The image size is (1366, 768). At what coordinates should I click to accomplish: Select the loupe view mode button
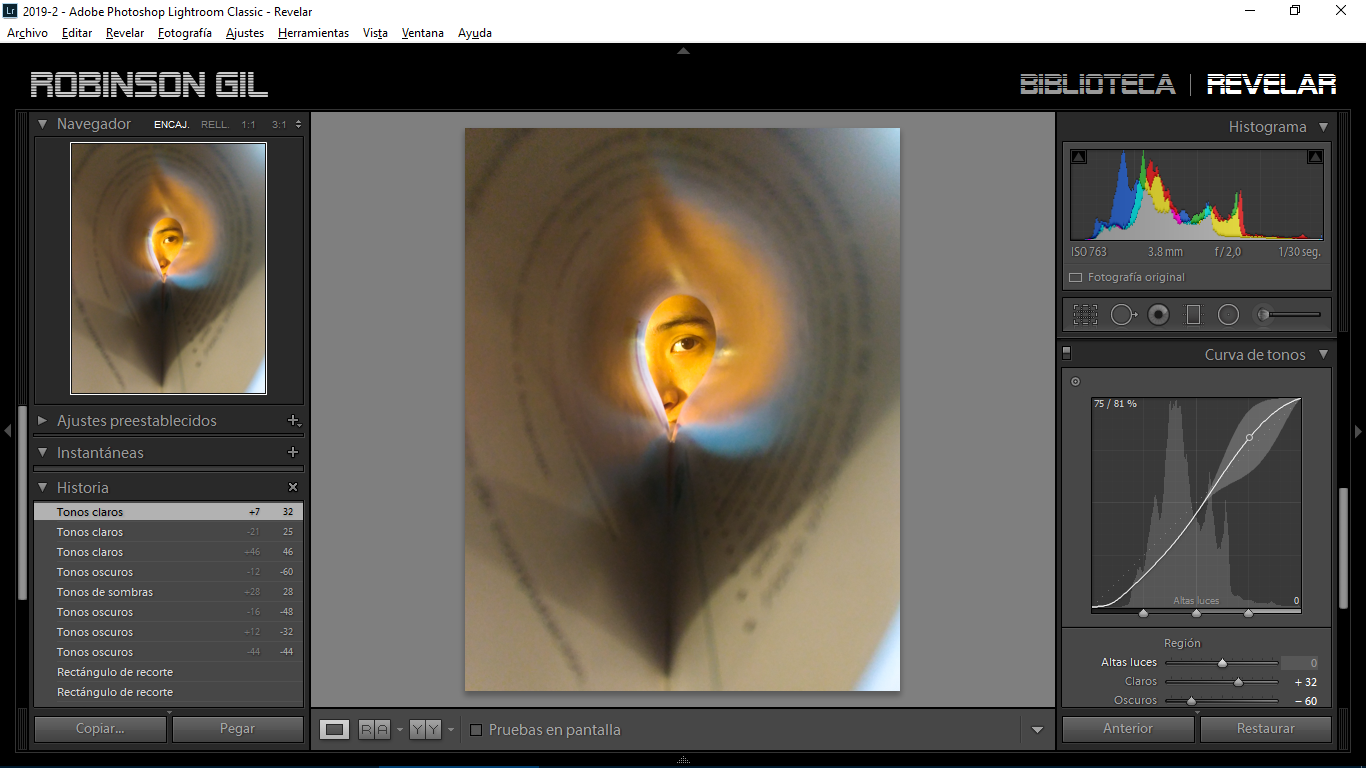click(x=335, y=730)
